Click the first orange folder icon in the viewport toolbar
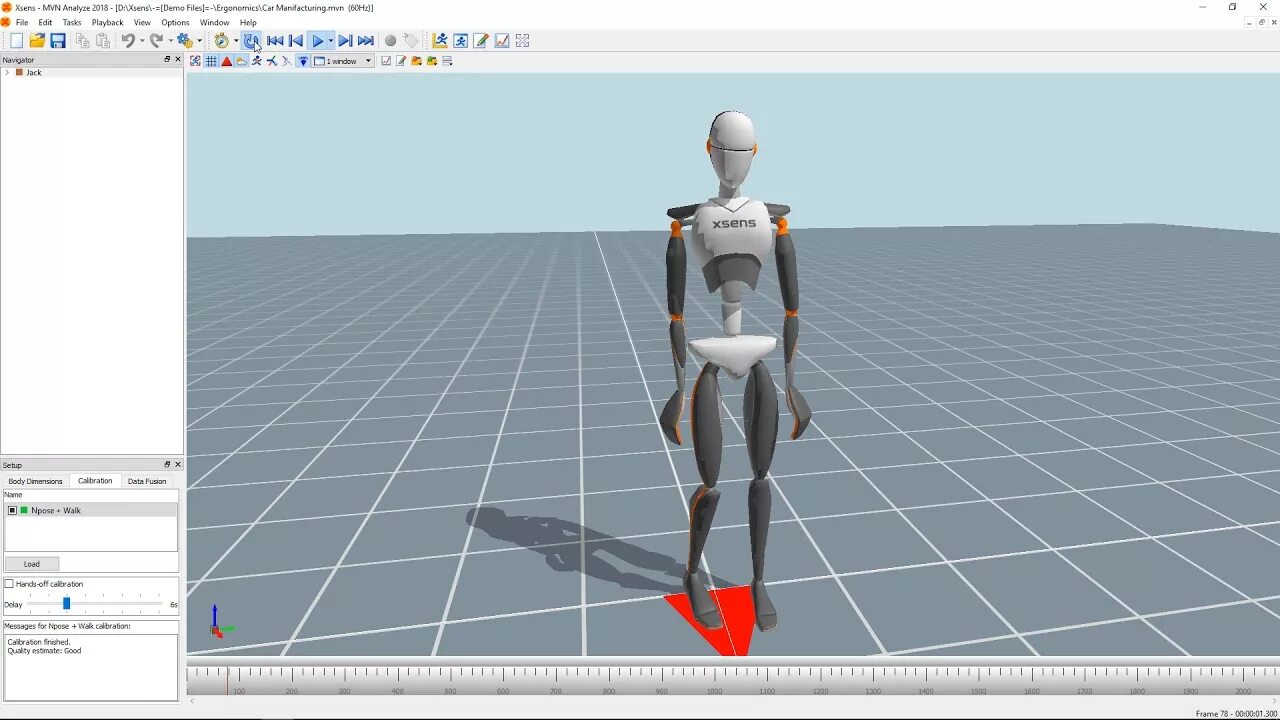 416,61
